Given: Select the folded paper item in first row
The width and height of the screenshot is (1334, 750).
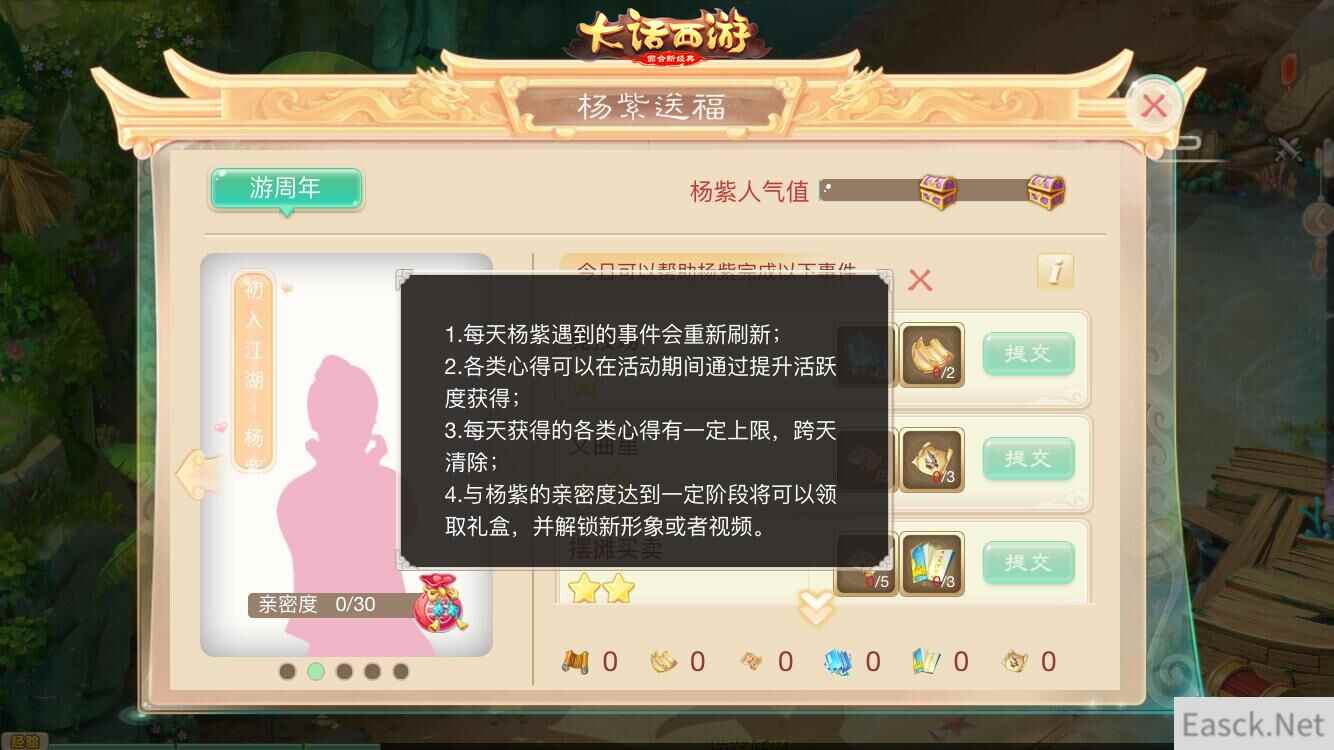Looking at the screenshot, I should coord(932,355).
